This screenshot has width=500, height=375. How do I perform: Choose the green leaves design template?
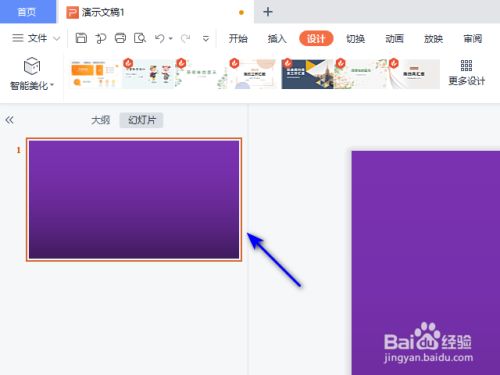click(x=202, y=74)
